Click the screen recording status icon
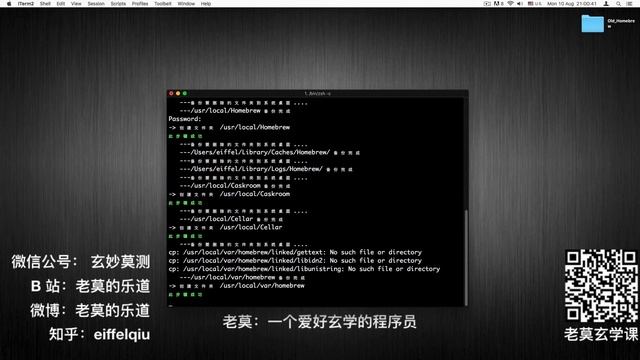Screen dimensions: 640x360 point(487,4)
